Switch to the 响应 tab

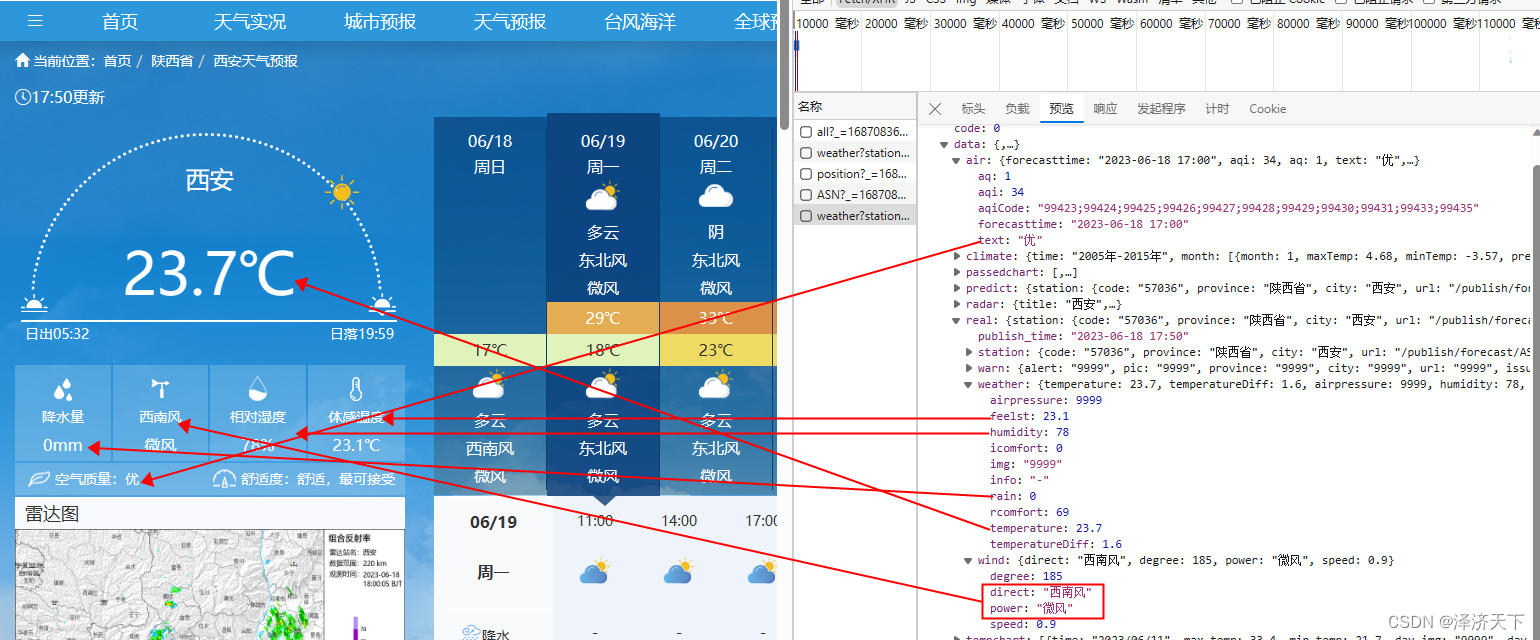[x=1105, y=108]
